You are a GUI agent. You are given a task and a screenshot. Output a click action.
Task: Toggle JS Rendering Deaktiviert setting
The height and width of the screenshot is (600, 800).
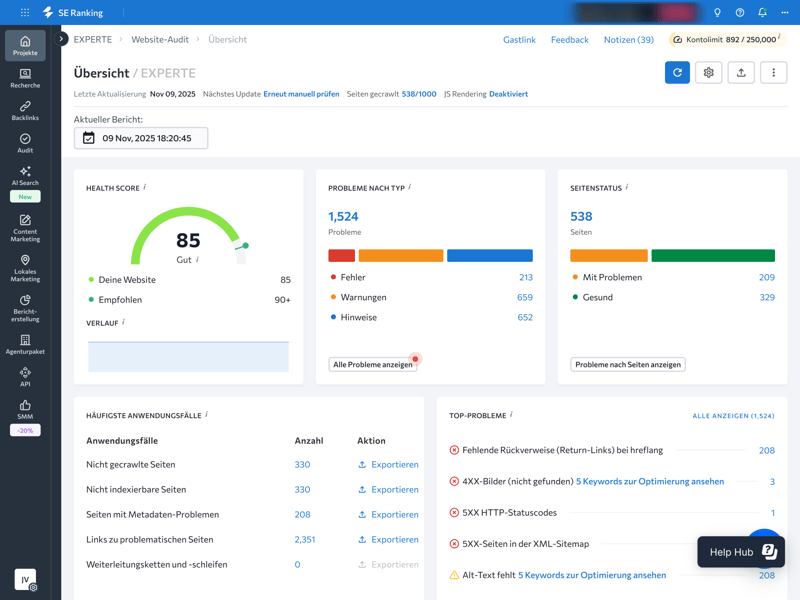pos(508,94)
